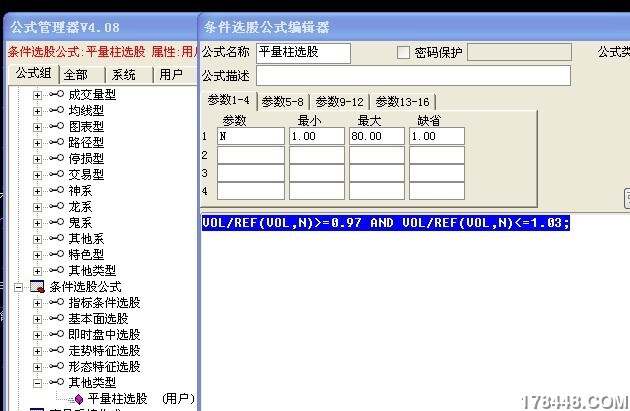This screenshot has width=630, height=411.
Task: Collapse the 条件选股公式 root node
Action: point(18,287)
